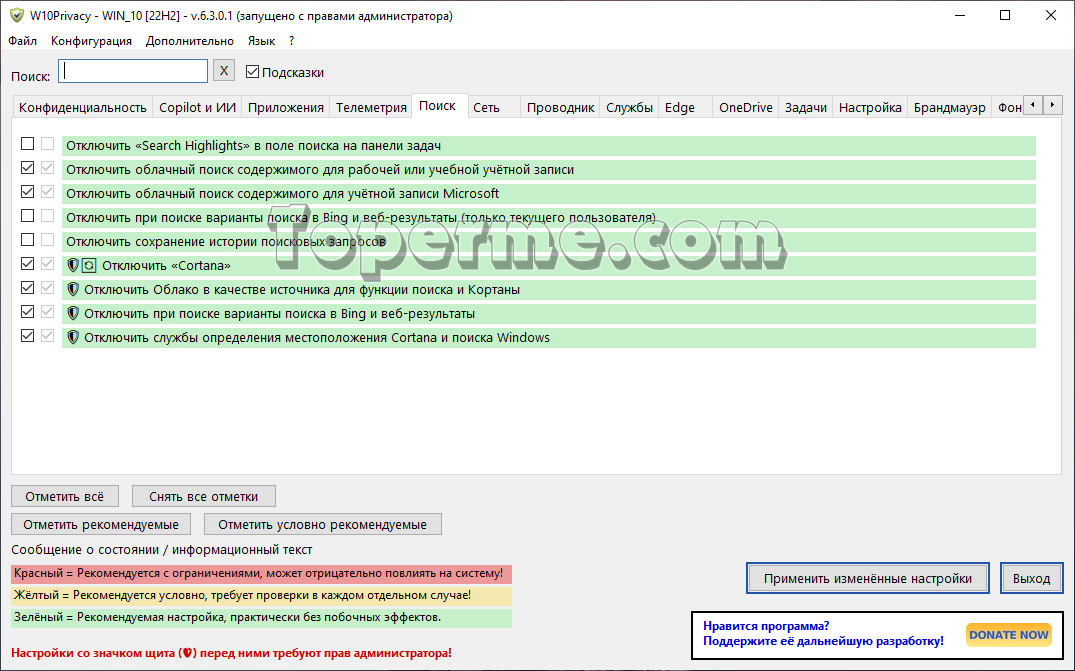Uncheck Отключить службы определения местоположения Cortana
1075x671 pixels.
point(27,336)
